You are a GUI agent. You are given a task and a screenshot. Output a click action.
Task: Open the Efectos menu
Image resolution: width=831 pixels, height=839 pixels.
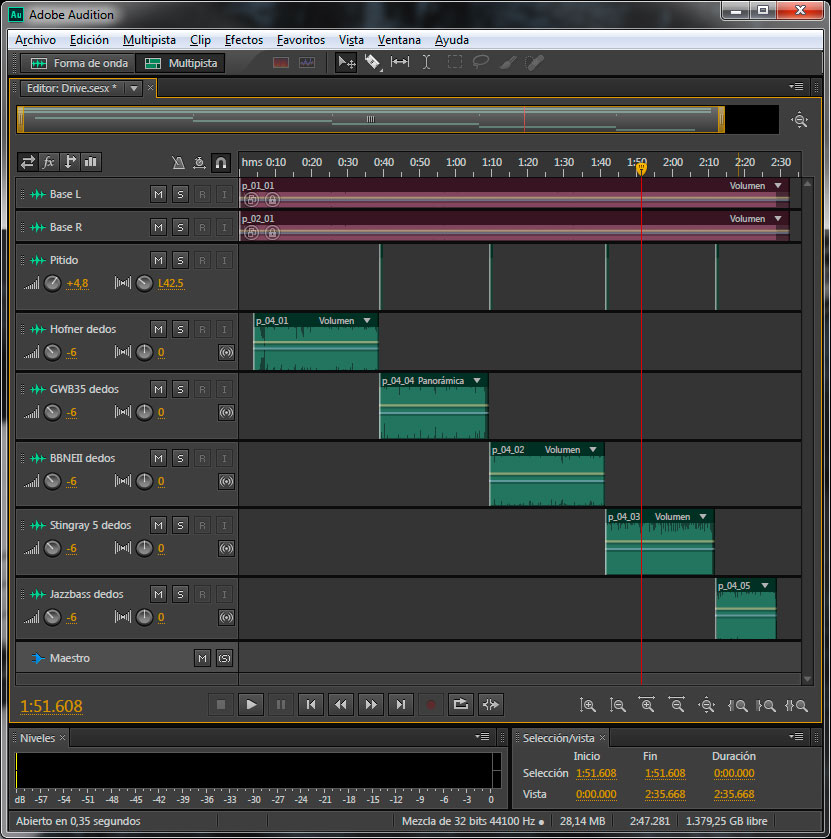[x=244, y=40]
